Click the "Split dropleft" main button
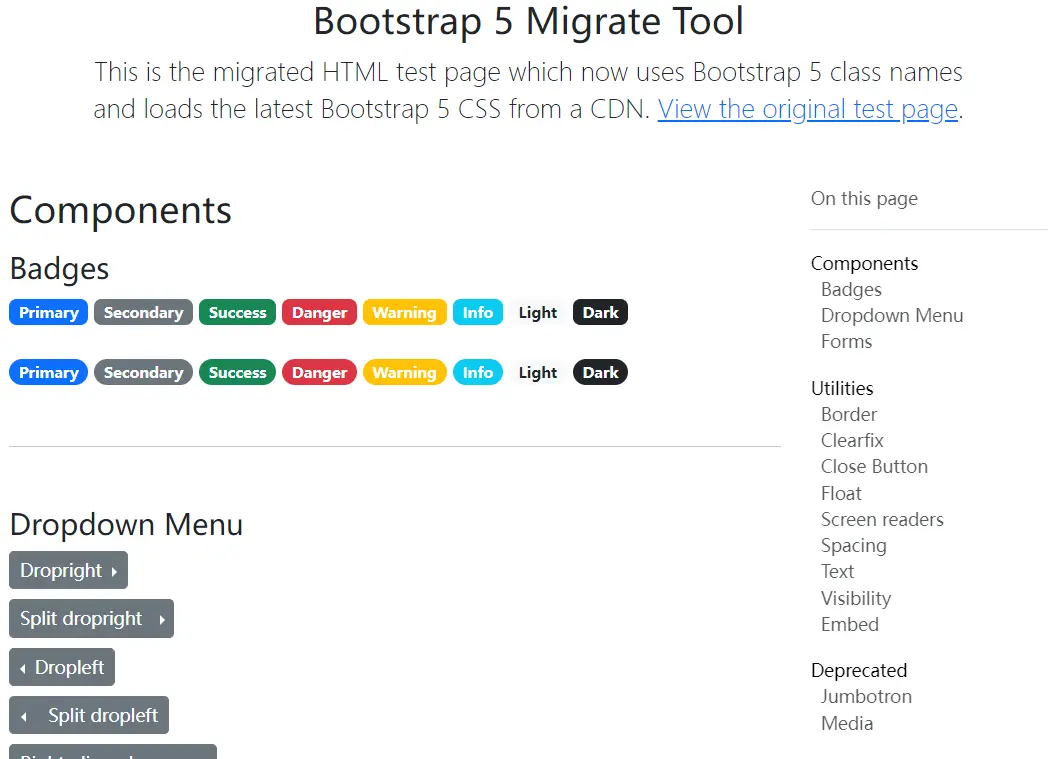This screenshot has height=759, width=1059. pyautogui.click(x=103, y=715)
